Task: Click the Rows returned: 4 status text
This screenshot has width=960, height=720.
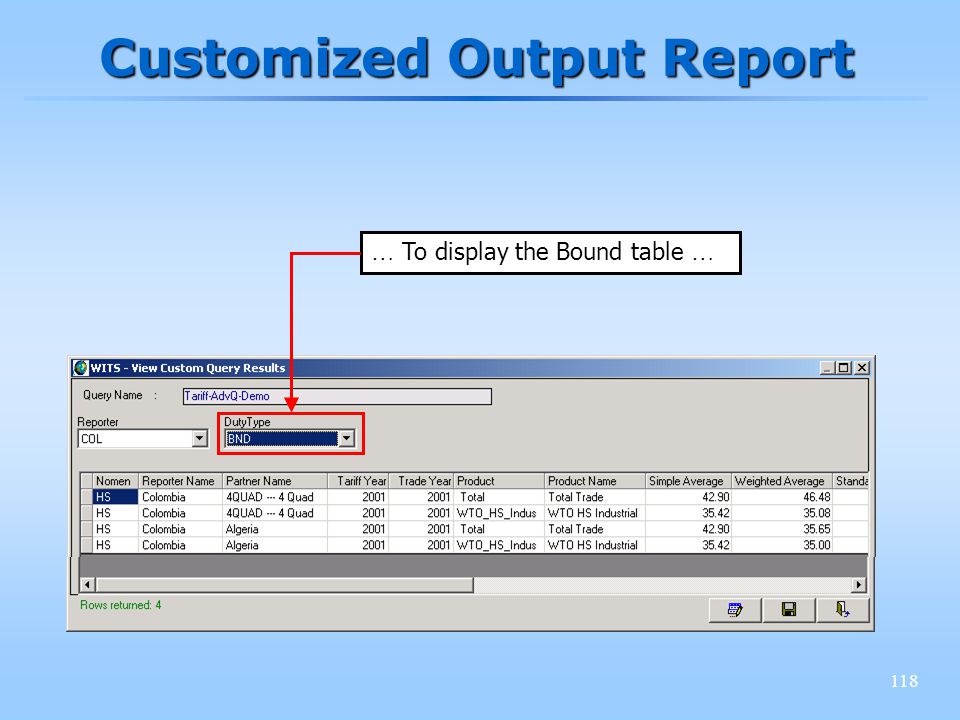Action: click(121, 605)
